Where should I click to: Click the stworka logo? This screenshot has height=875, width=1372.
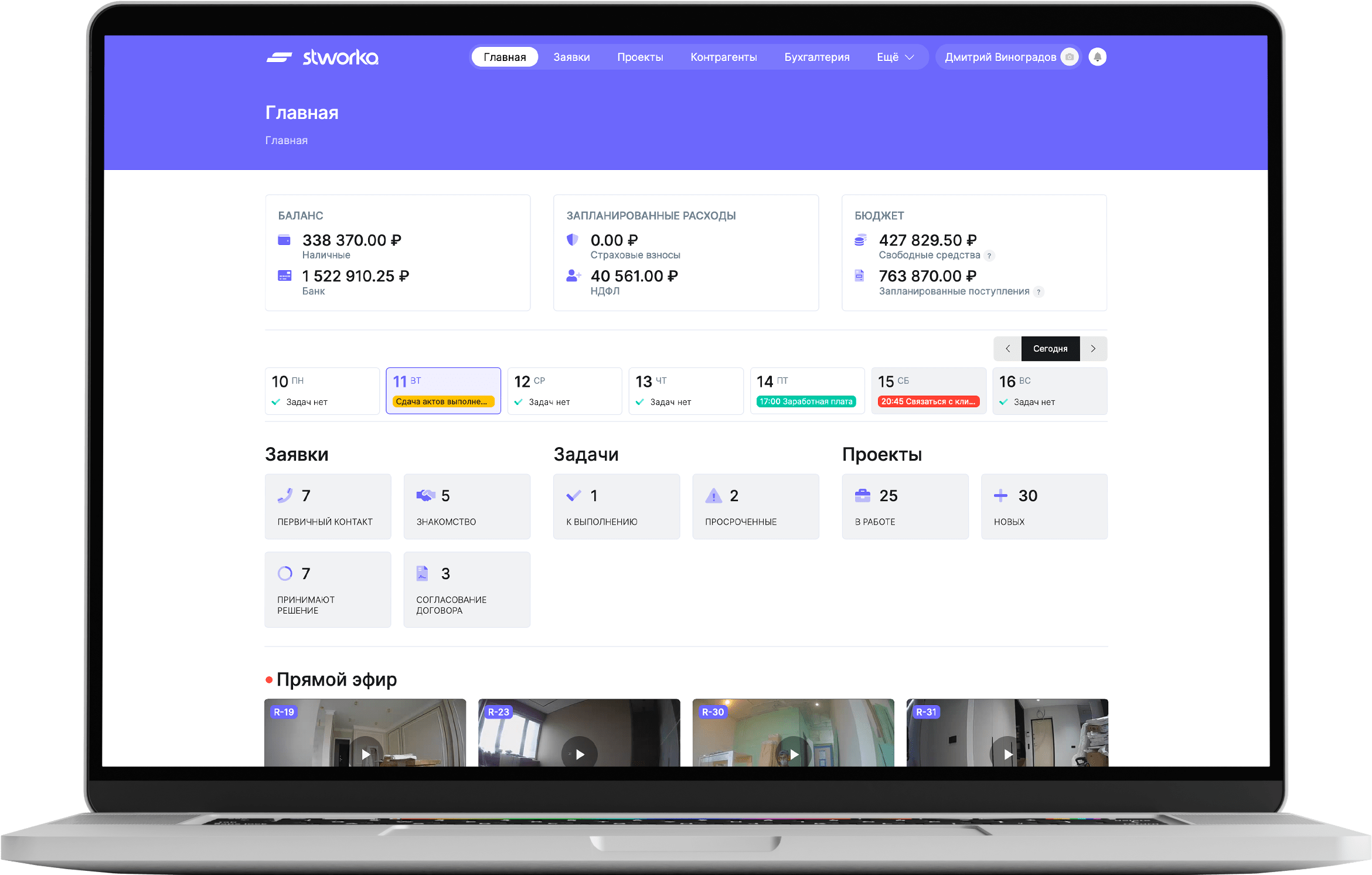click(322, 57)
